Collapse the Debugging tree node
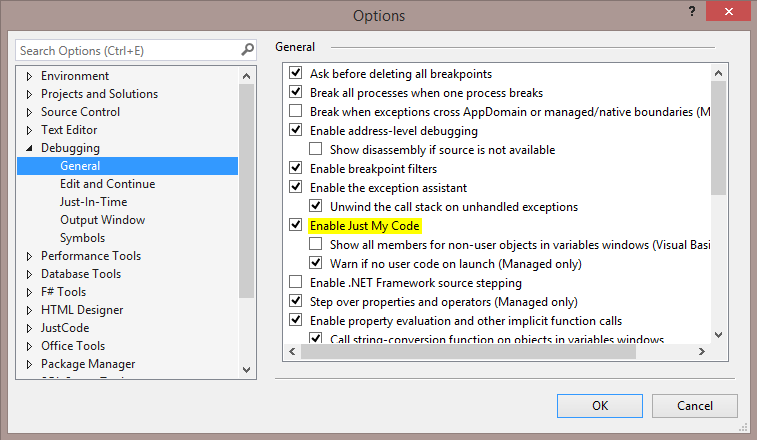This screenshot has width=757, height=440. point(29,148)
